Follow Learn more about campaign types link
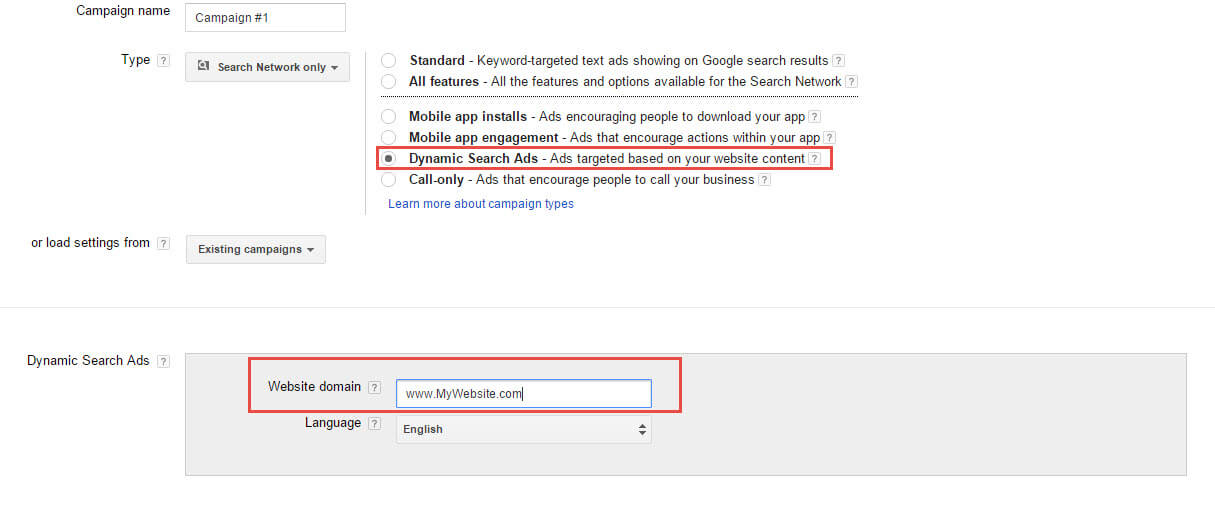1215x510 pixels. pos(481,204)
